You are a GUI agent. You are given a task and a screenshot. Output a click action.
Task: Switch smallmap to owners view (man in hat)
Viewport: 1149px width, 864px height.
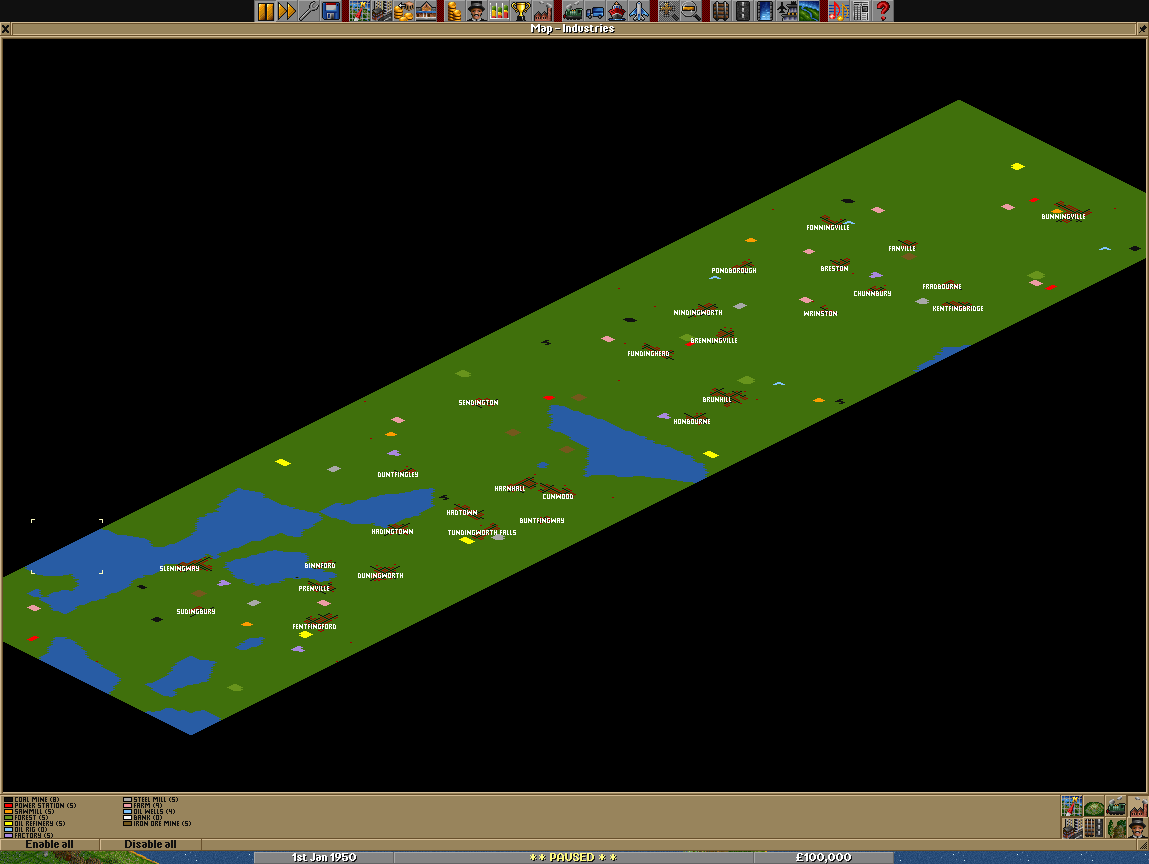pyautogui.click(x=1138, y=828)
